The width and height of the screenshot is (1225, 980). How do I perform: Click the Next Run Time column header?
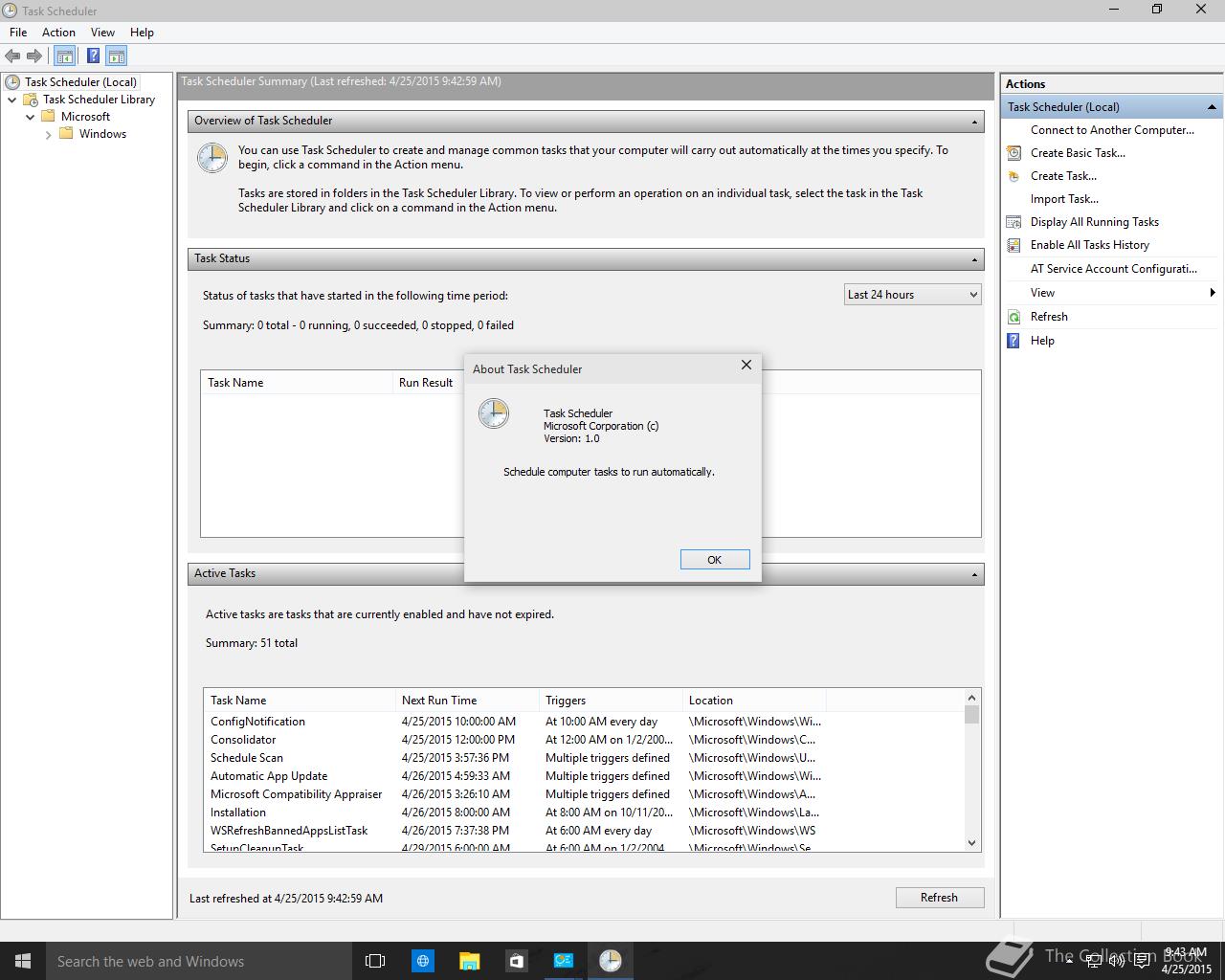pyautogui.click(x=467, y=701)
